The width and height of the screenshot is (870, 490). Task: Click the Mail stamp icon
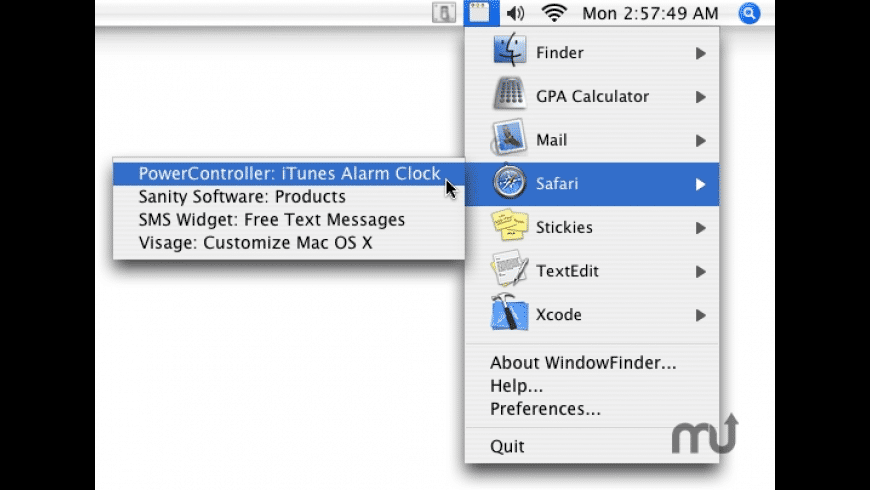(508, 138)
